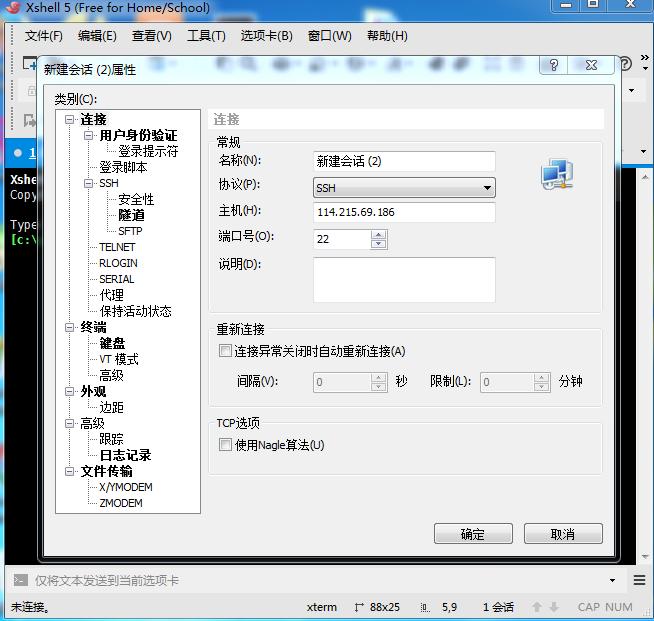This screenshot has height=621, width=654.
Task: Select SERIAL in the category tree
Action: pos(117,279)
